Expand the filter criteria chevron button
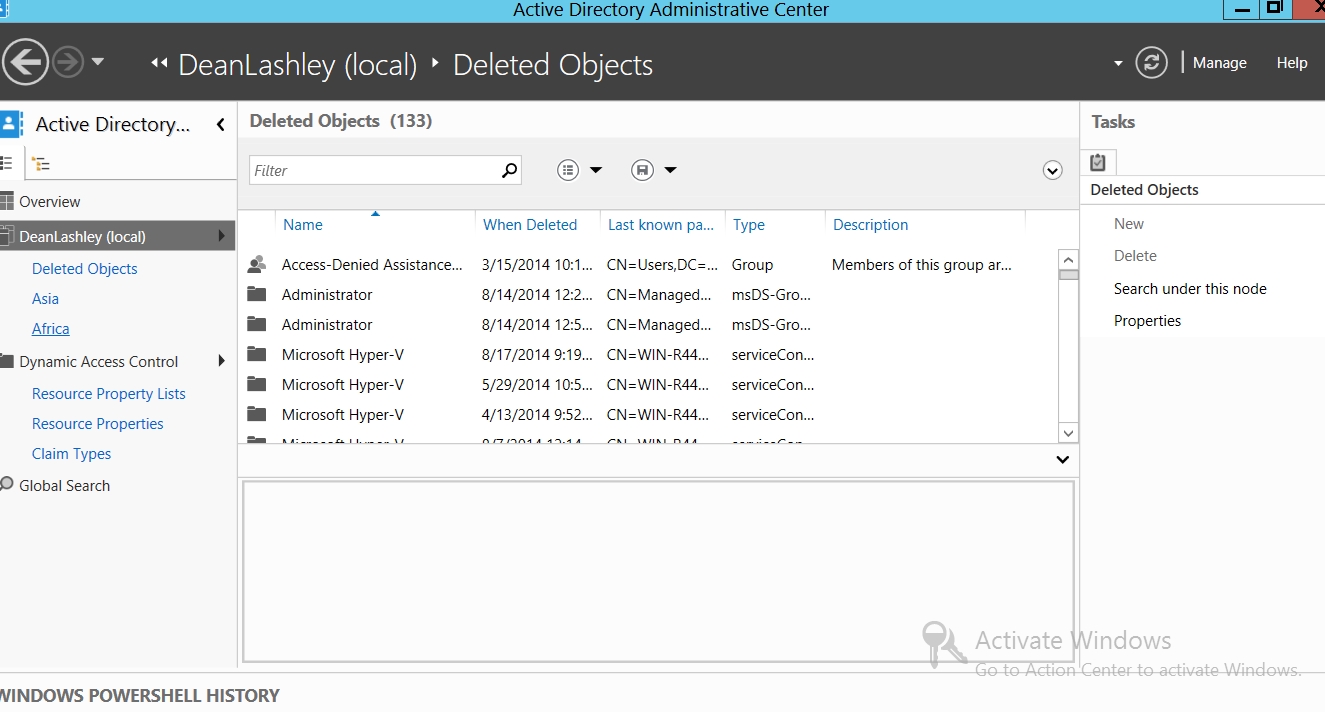This screenshot has width=1325, height=712. pos(1052,170)
